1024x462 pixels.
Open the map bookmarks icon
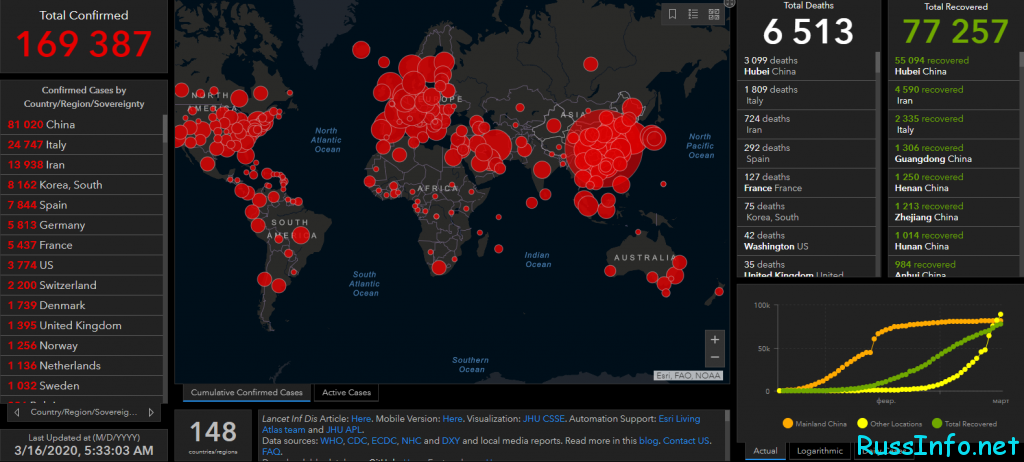coord(673,14)
